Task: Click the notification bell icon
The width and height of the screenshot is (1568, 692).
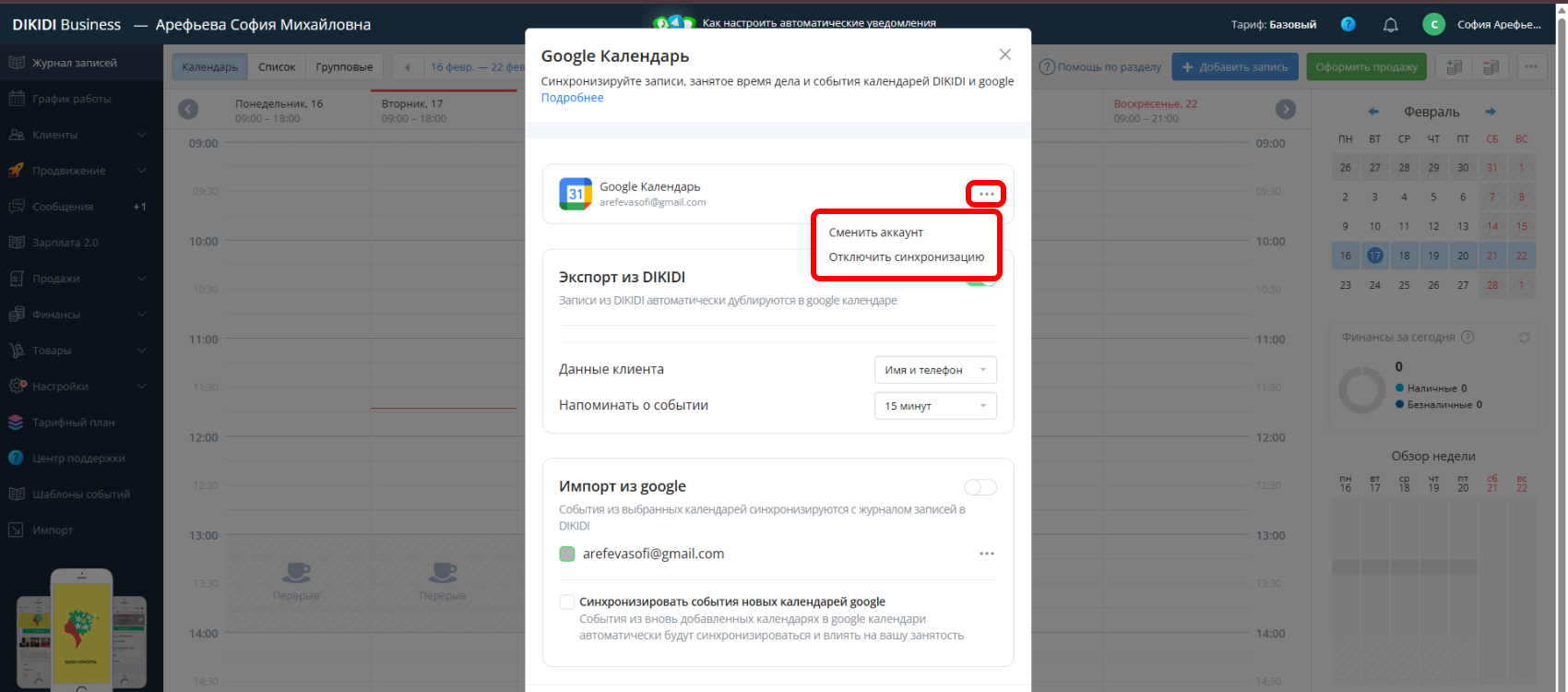Action: pyautogui.click(x=1390, y=25)
